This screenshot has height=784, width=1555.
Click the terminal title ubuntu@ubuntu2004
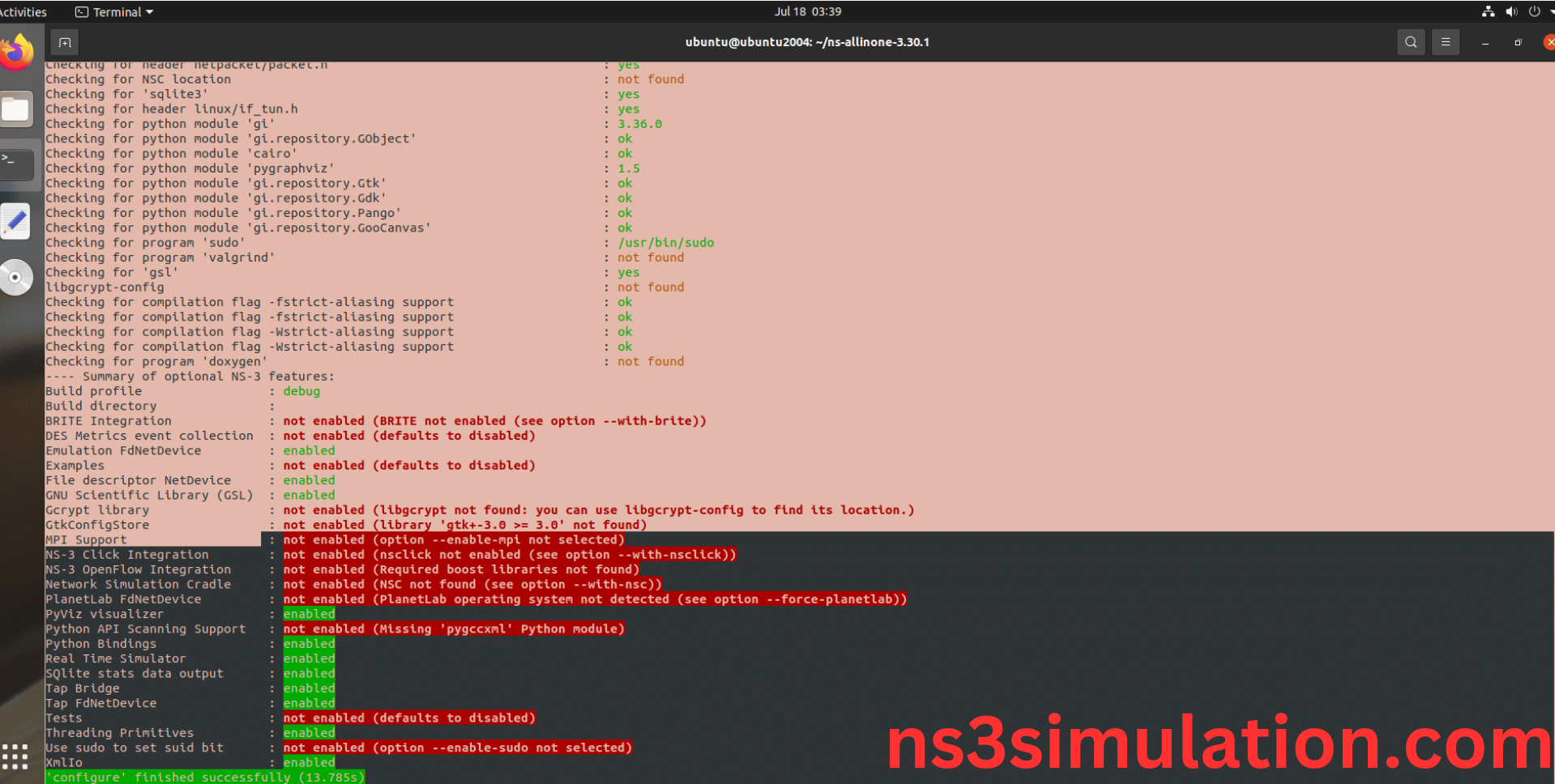click(807, 42)
